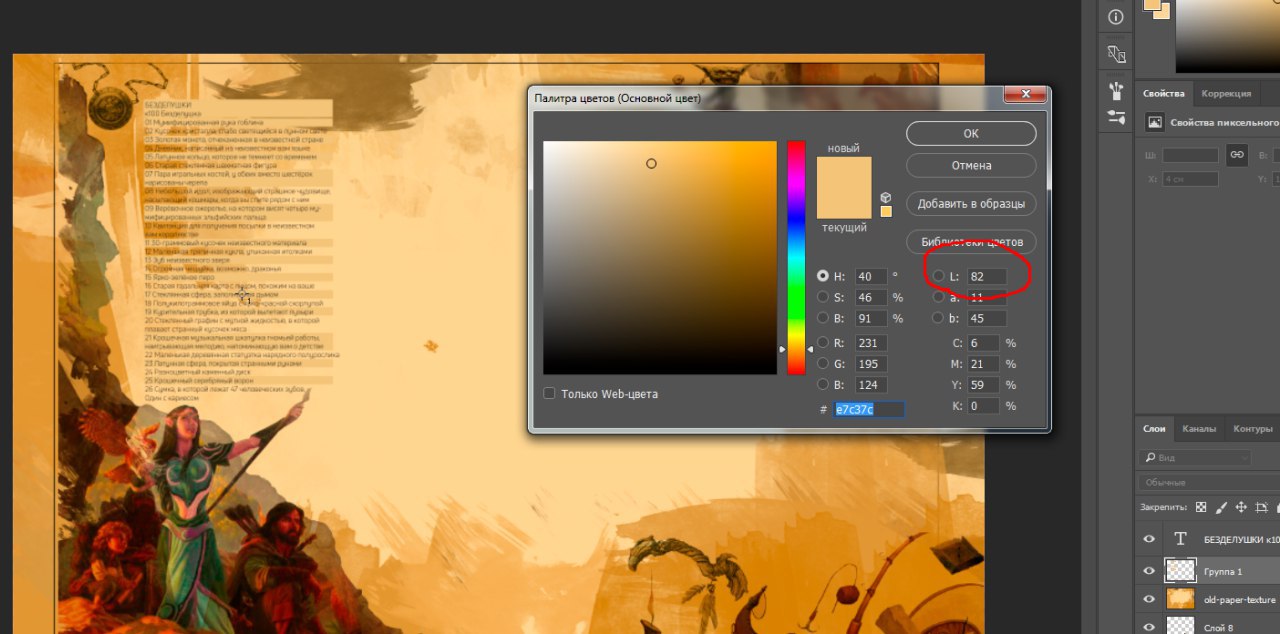Select the Группа 1 layer thumbnail

(1180, 570)
